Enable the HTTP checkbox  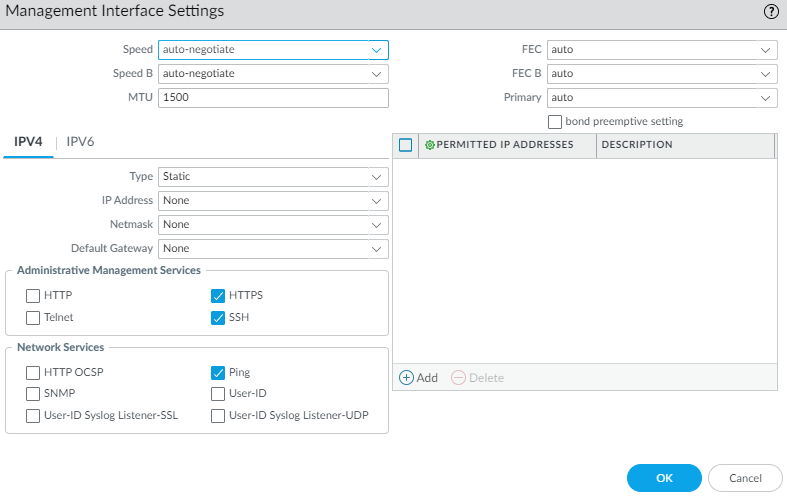click(34, 296)
